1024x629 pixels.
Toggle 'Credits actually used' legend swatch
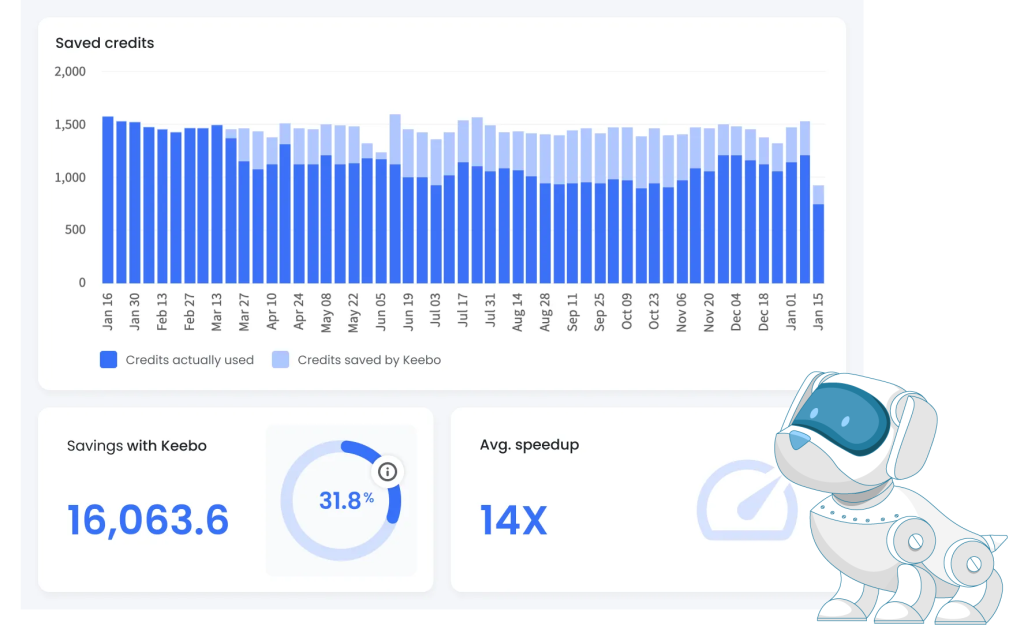108,360
